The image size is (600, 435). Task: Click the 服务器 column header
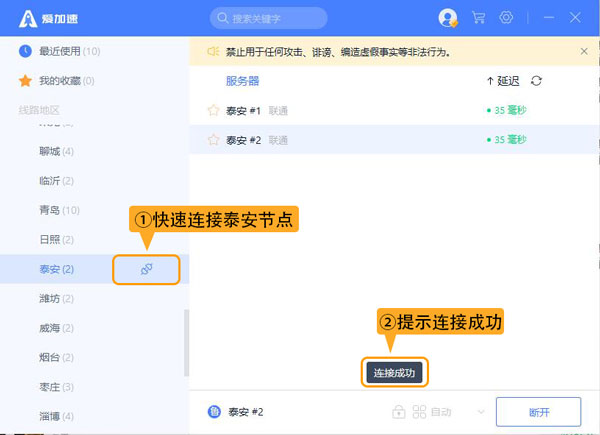tap(242, 81)
